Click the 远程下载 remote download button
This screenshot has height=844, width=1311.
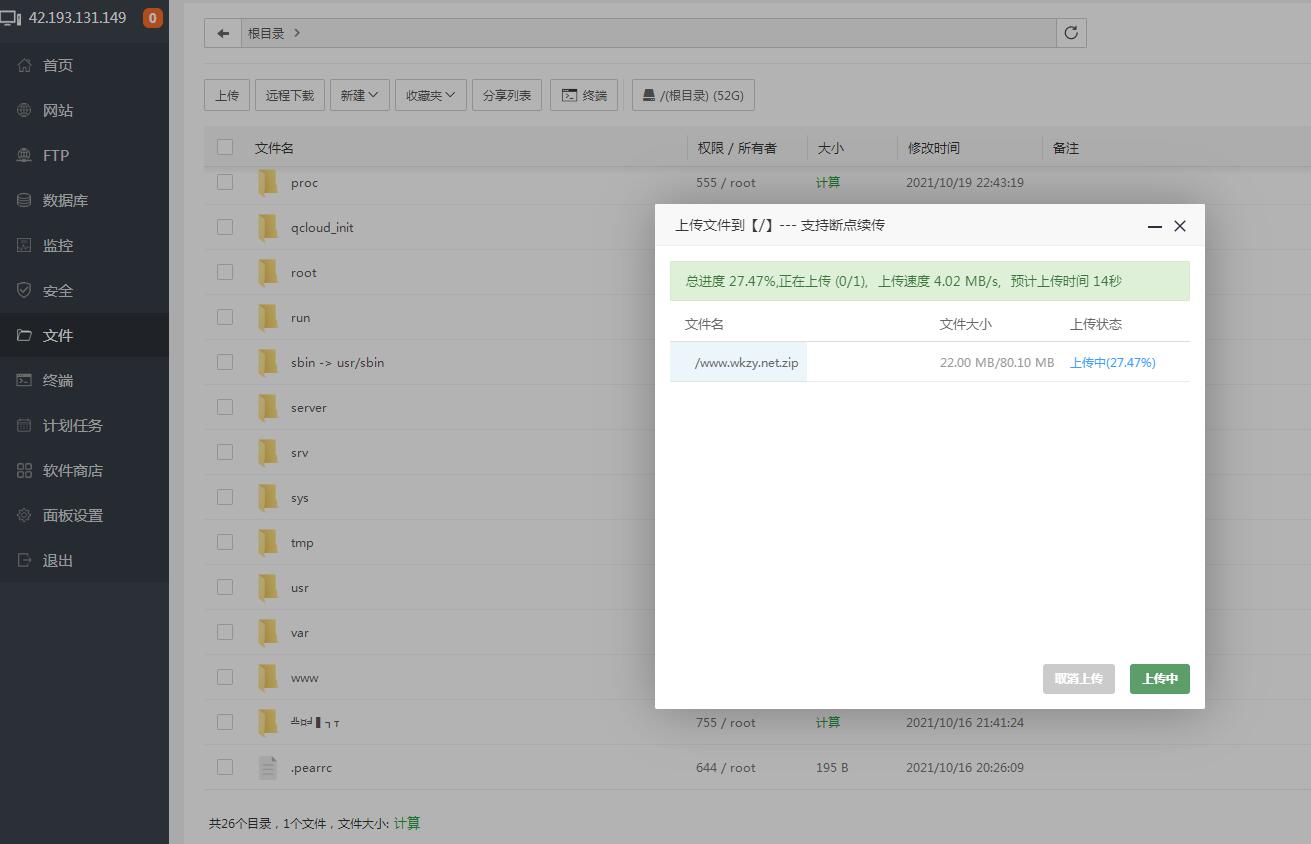(x=290, y=95)
